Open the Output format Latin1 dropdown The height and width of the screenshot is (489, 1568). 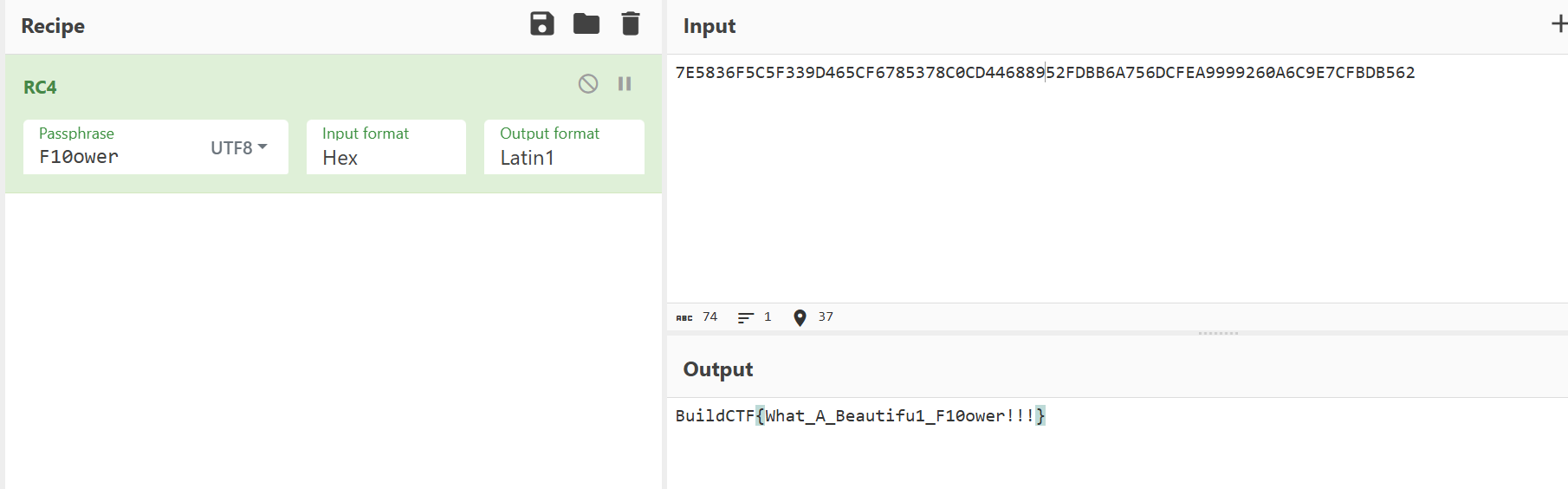(564, 147)
